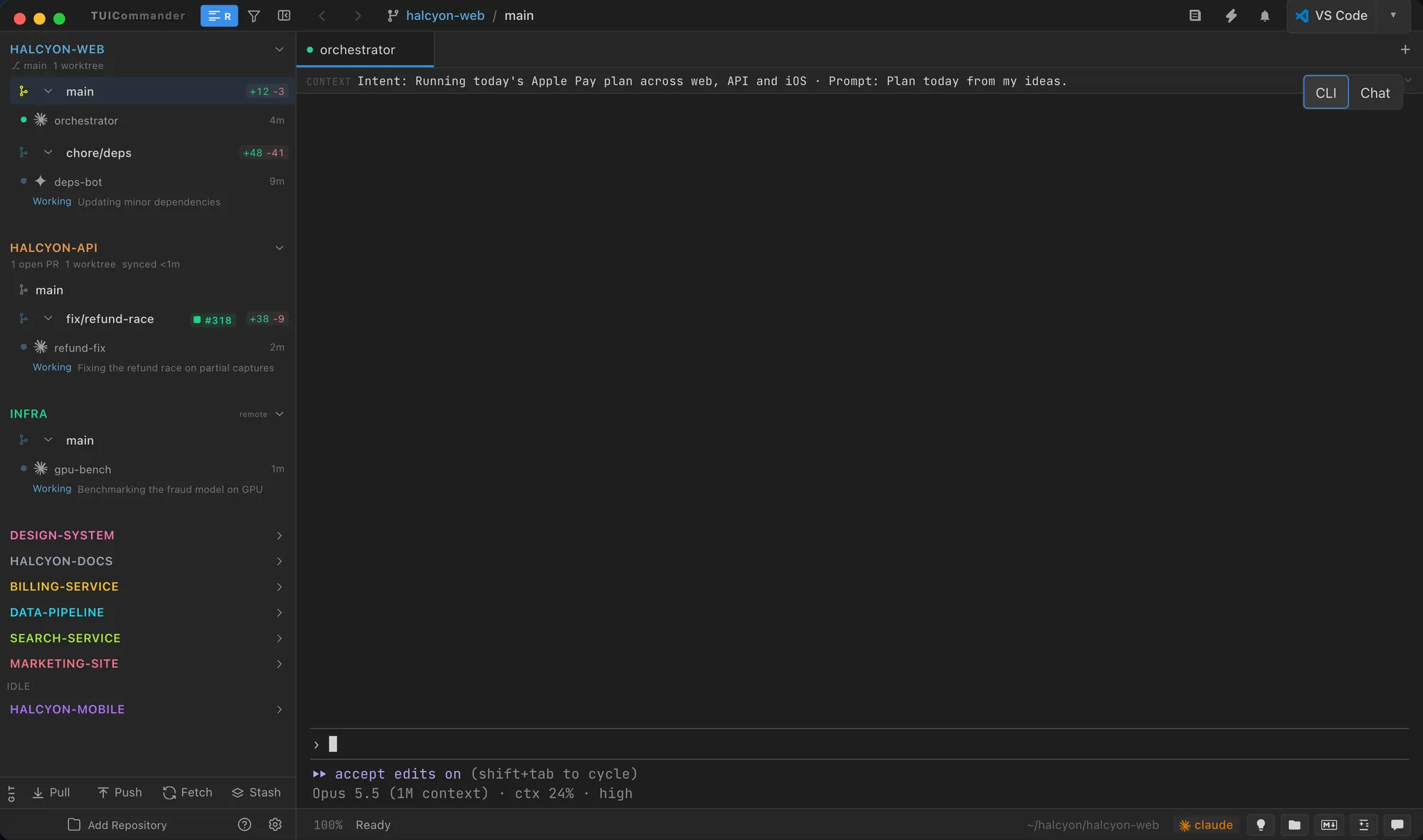Screen dimensions: 1423x840
Task: Switch view mode to CLI
Action: pos(1326,92)
